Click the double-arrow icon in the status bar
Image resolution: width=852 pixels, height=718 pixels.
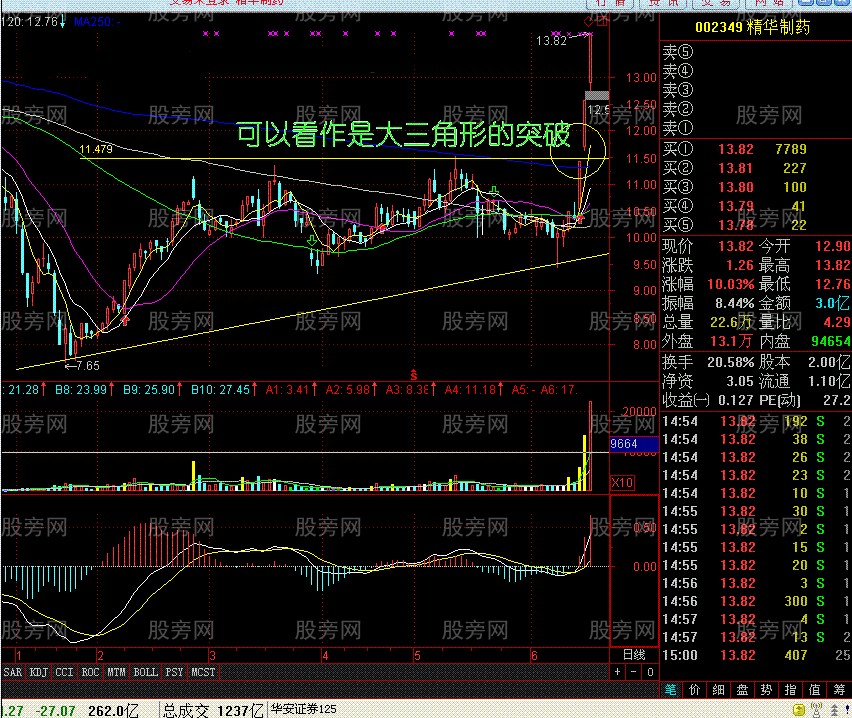[834, 710]
